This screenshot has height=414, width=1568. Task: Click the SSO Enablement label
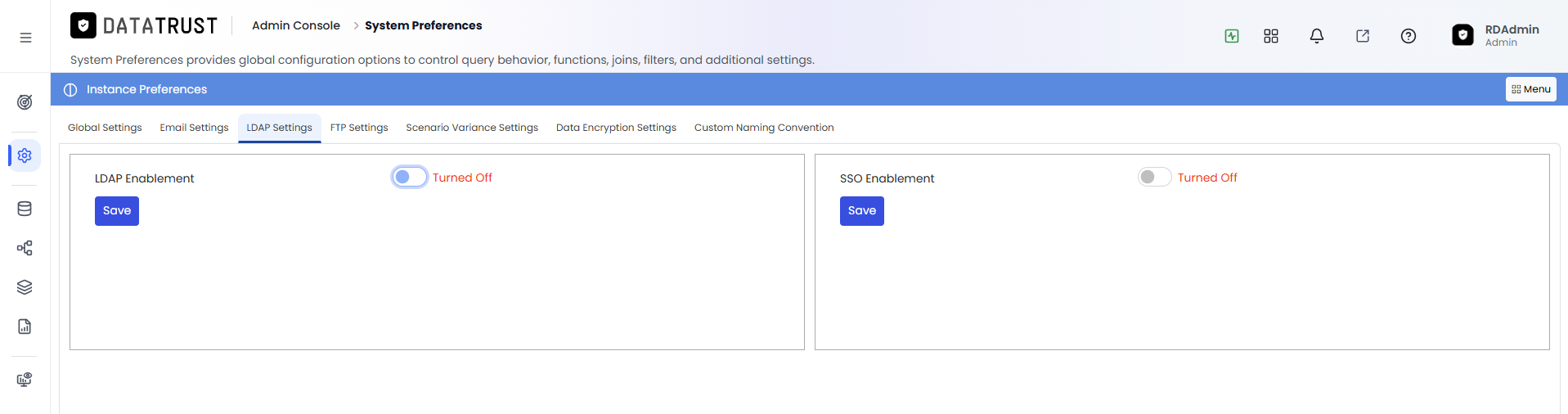(x=887, y=178)
